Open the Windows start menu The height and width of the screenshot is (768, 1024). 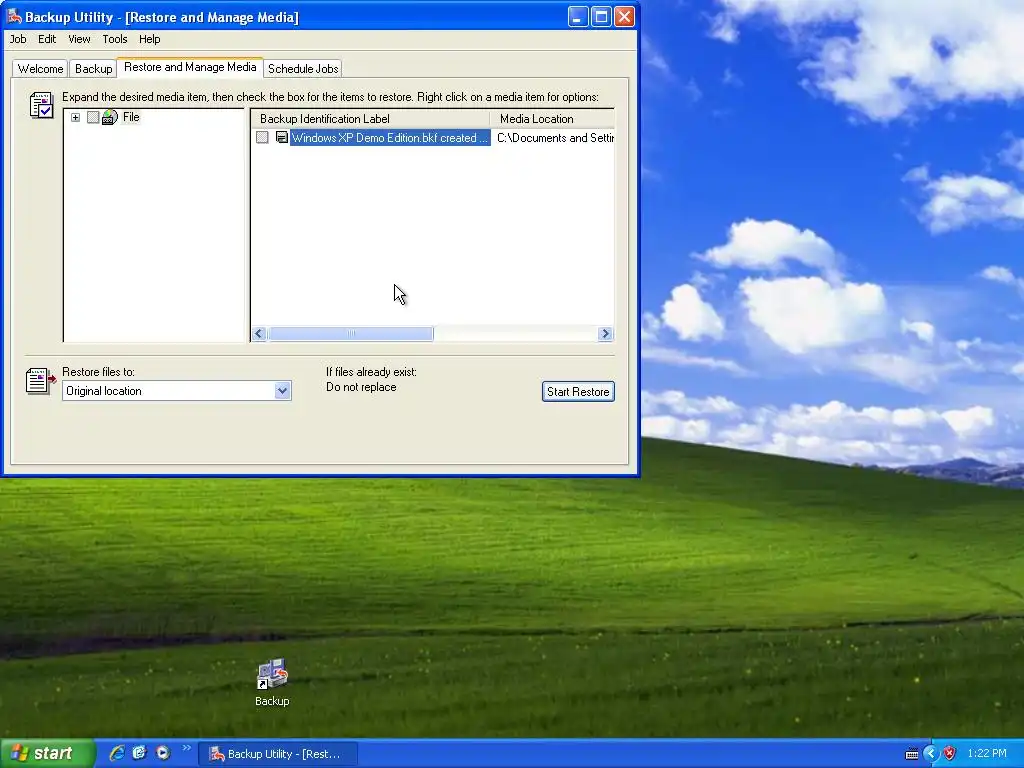pos(46,754)
